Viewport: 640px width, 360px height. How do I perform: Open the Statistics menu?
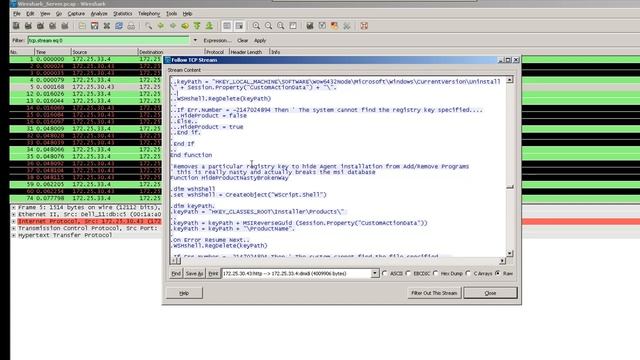coord(122,13)
